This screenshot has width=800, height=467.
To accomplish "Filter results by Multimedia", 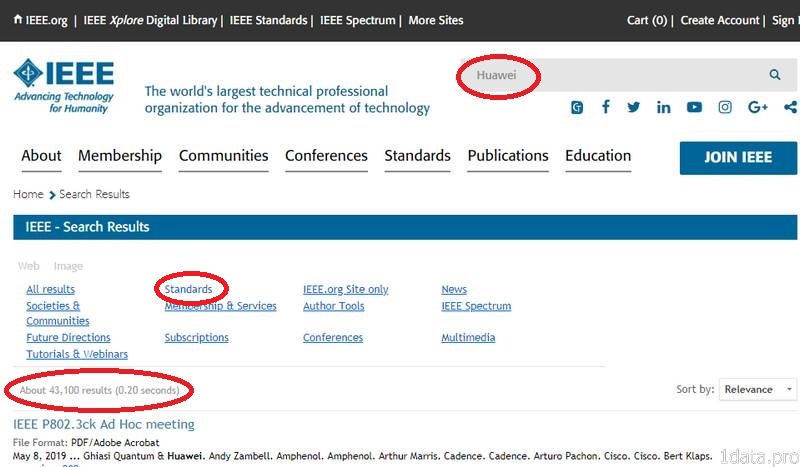I will [x=468, y=337].
